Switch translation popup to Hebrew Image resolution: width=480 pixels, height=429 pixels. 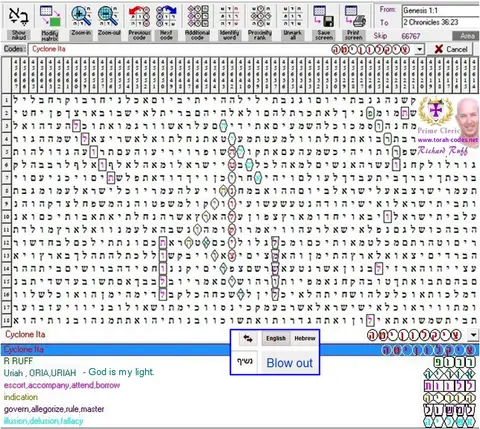[305, 339]
